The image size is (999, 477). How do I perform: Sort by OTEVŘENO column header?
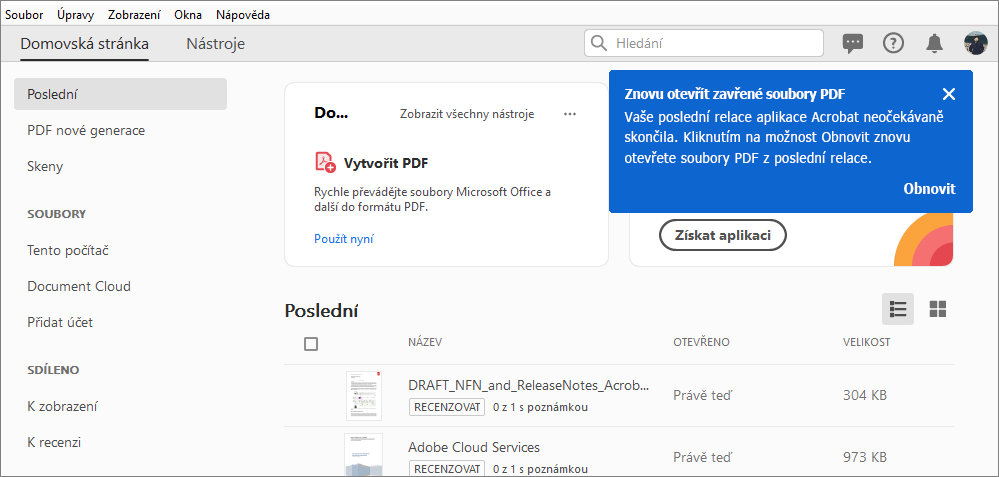coord(701,343)
